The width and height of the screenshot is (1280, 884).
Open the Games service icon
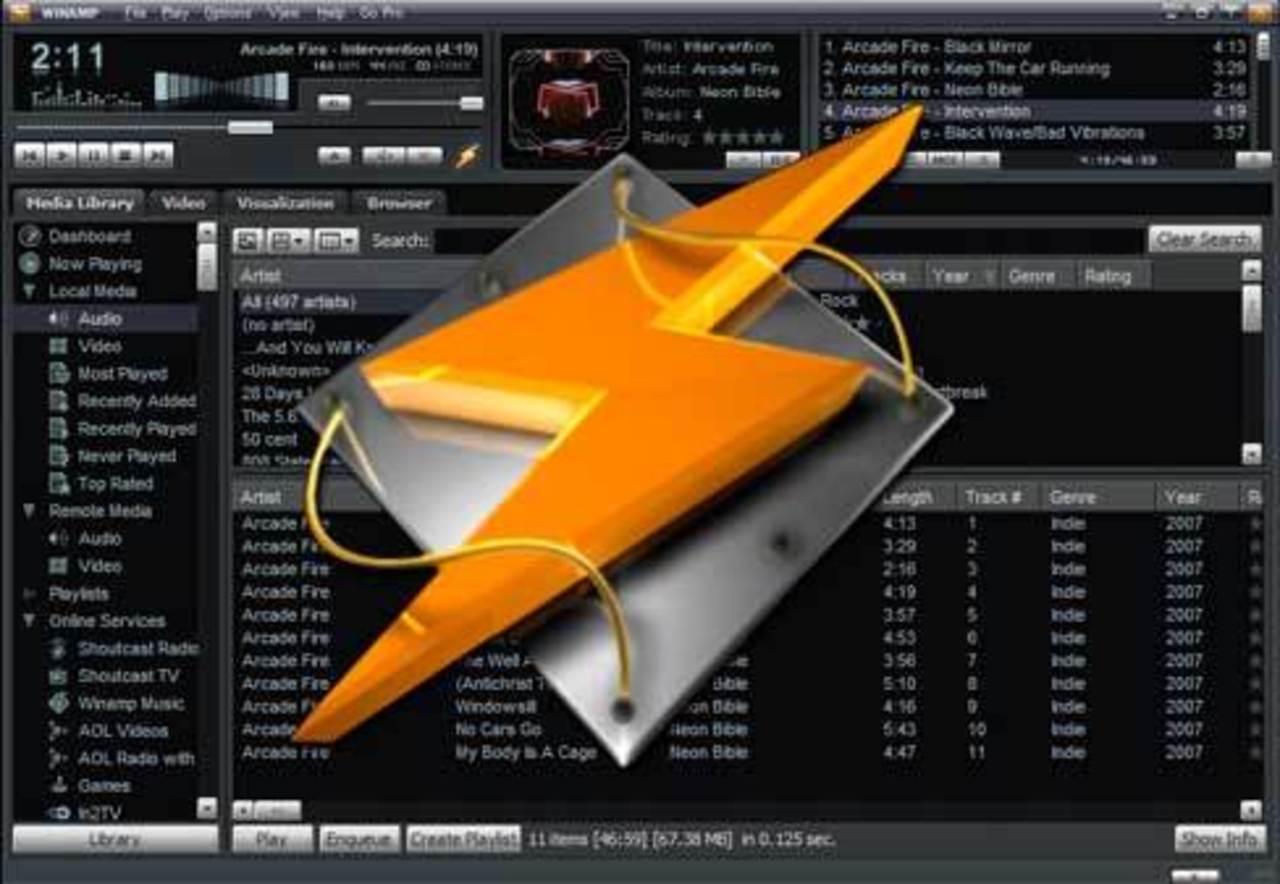coord(59,786)
